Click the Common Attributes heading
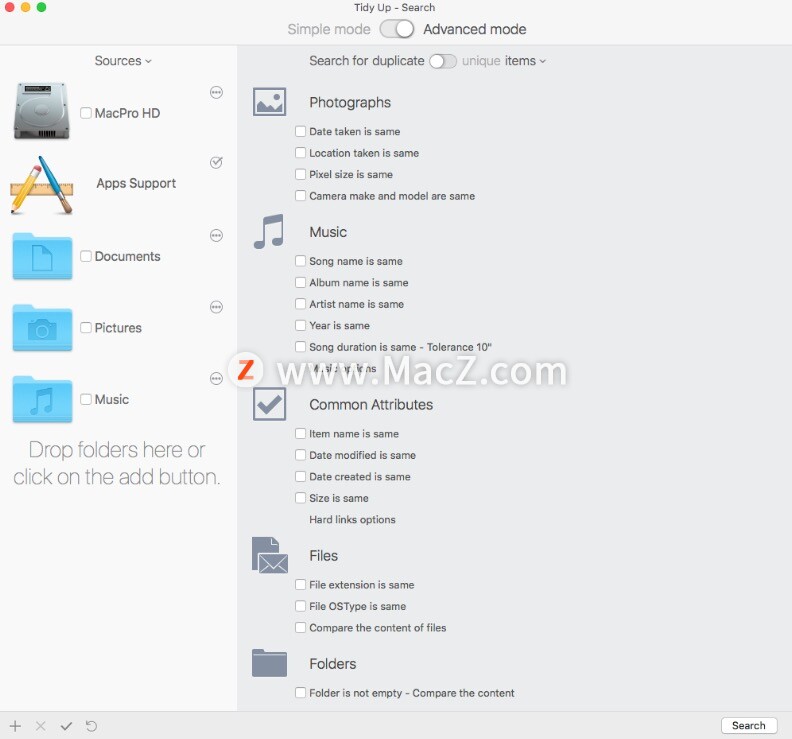The height and width of the screenshot is (739, 792). click(371, 405)
